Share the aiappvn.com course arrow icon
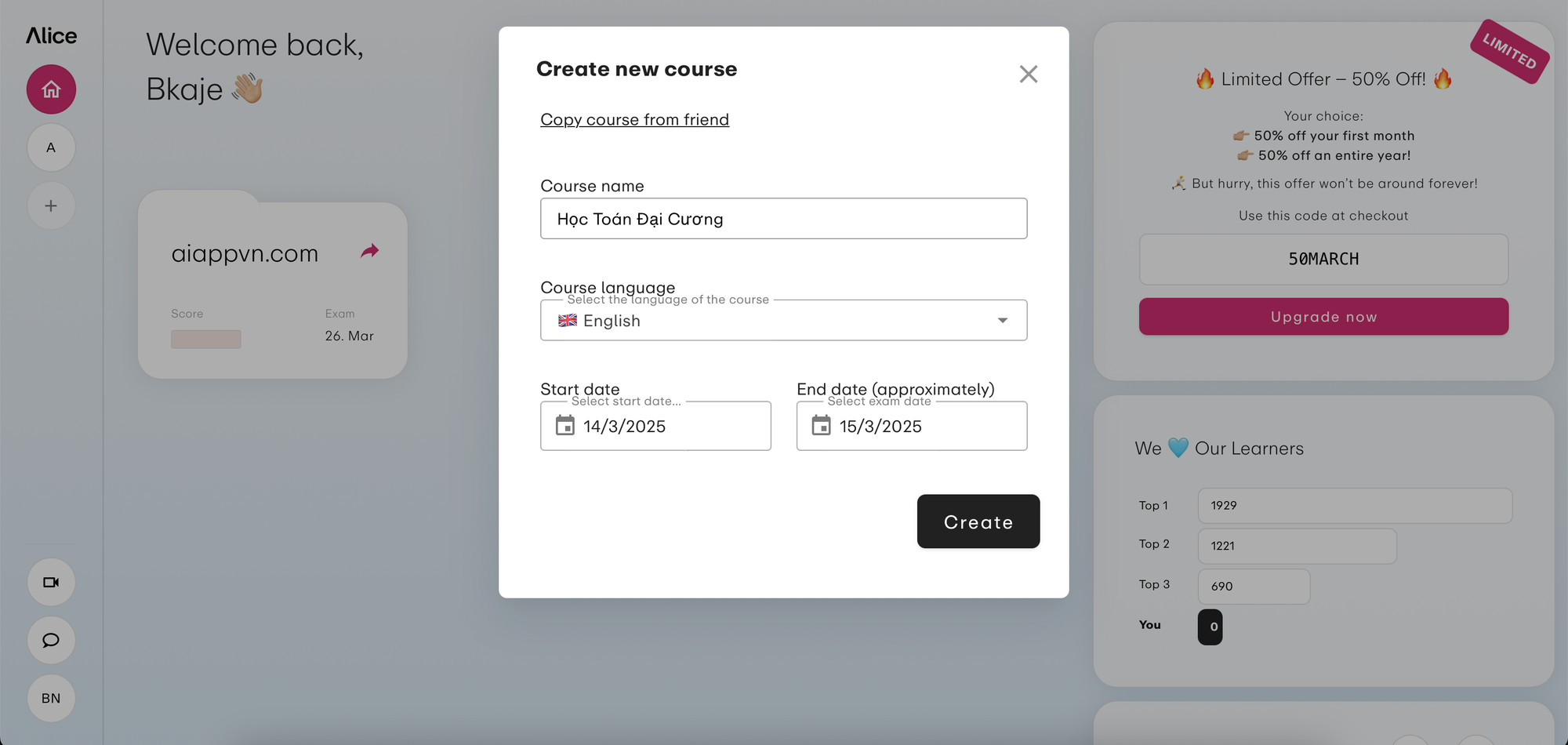The height and width of the screenshot is (745, 1568). coord(370,251)
